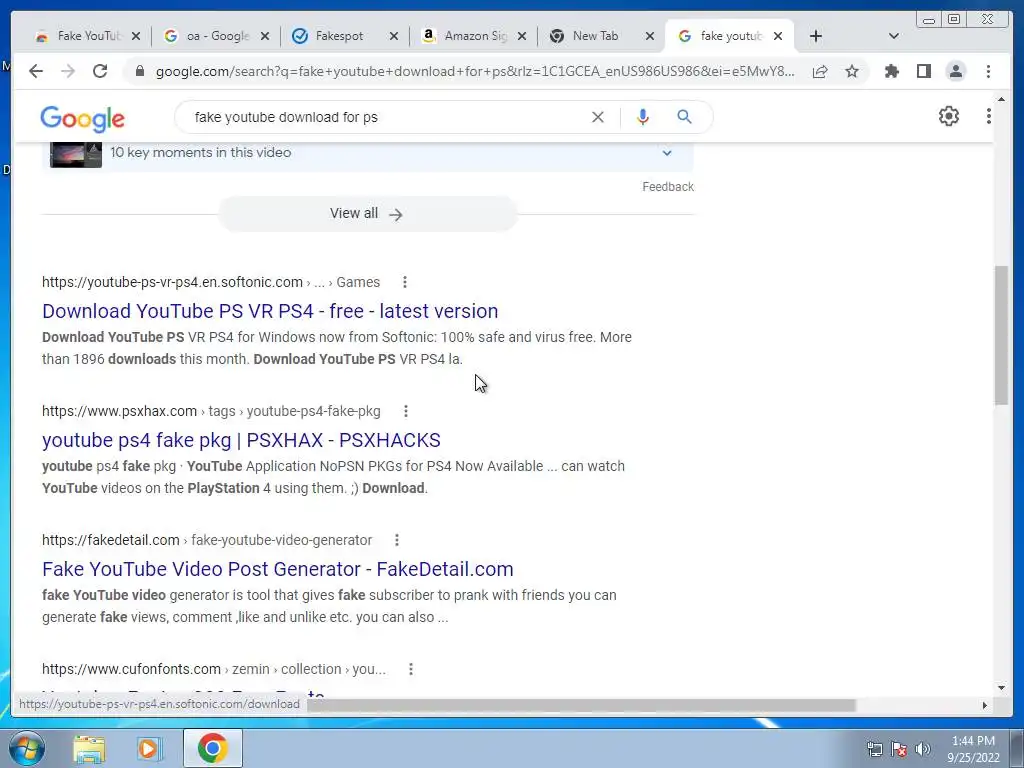Open Windows Explorer from taskbar

(89, 749)
